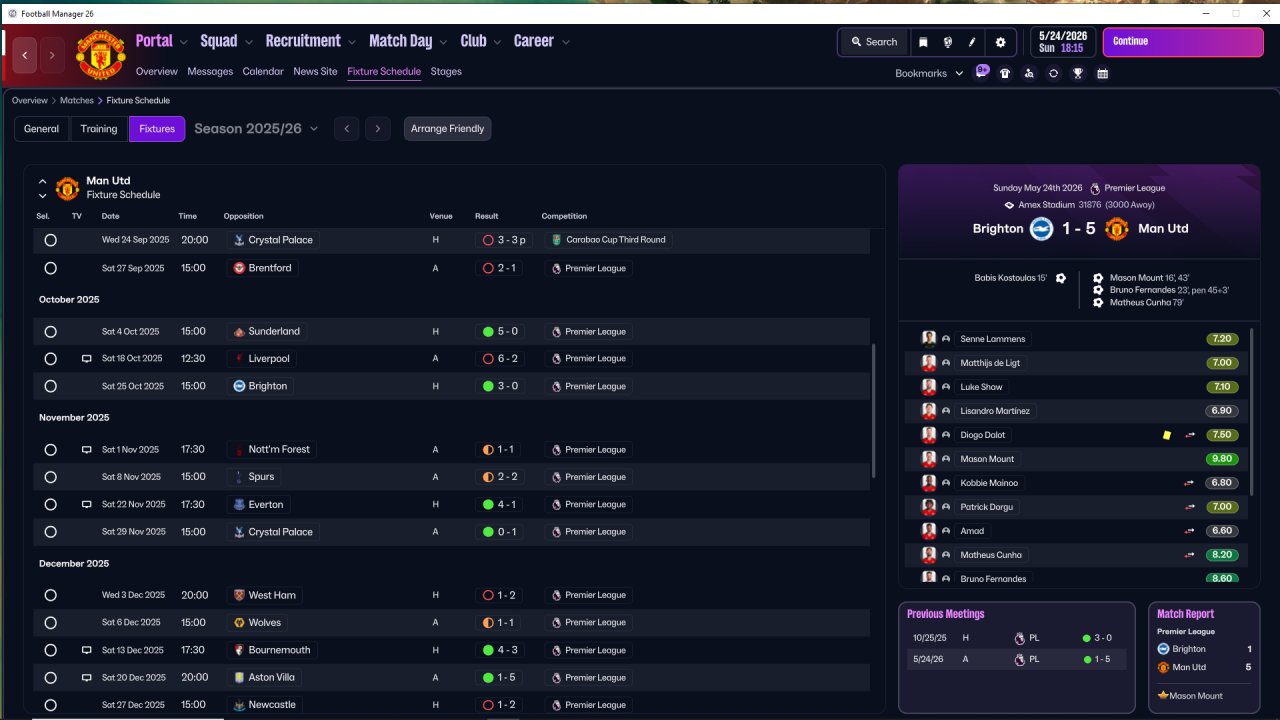The image size is (1280, 720).
Task: Select the Spurs fixture radio button
Action: (x=50, y=477)
